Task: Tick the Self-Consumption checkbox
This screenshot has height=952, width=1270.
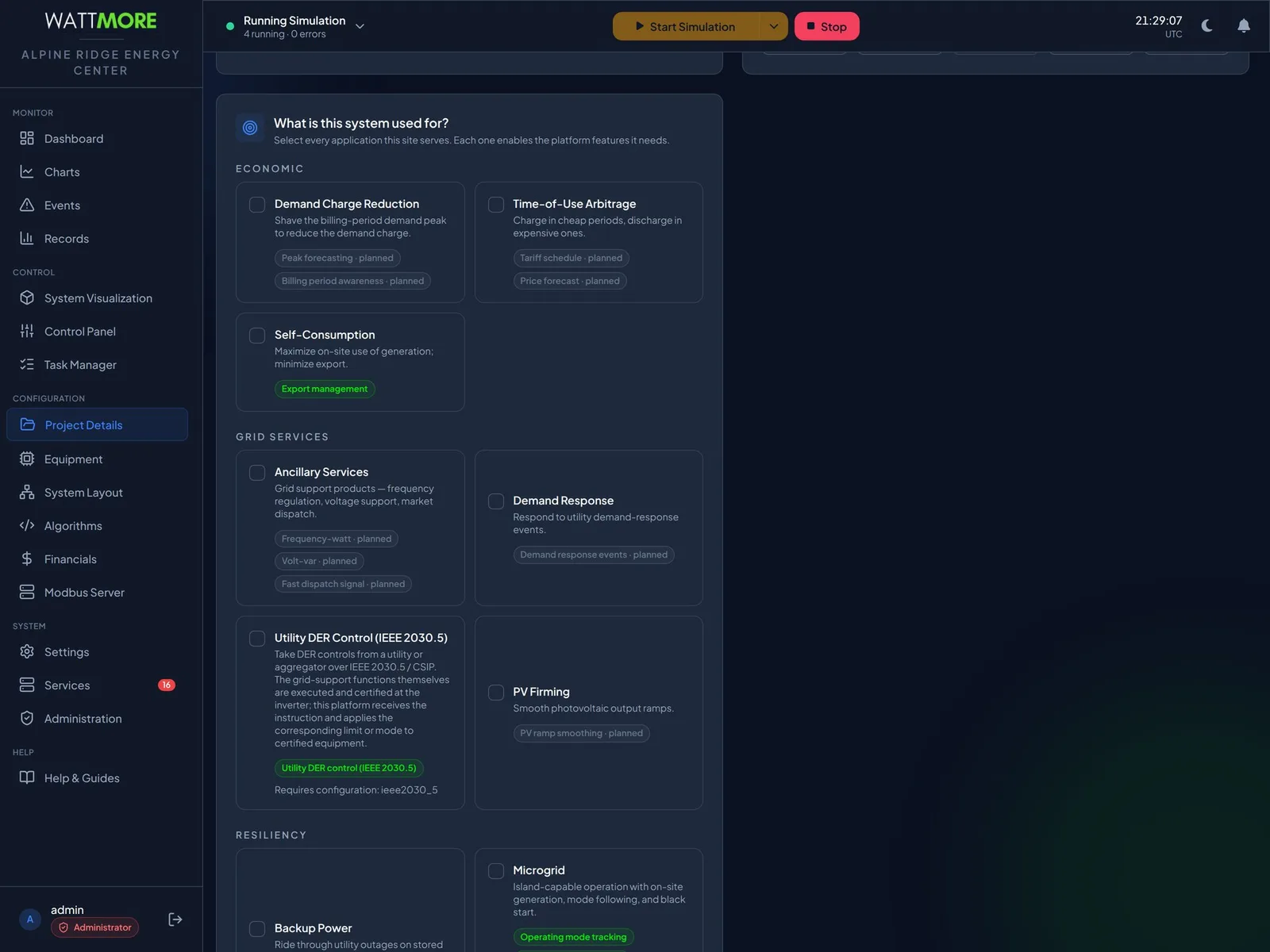Action: [x=257, y=336]
